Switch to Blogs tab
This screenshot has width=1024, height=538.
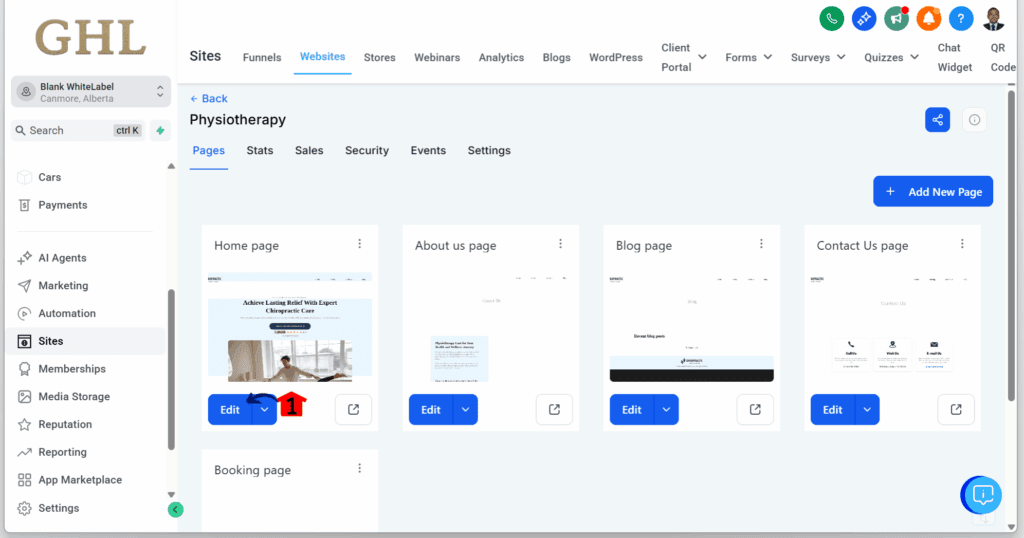[x=556, y=57]
